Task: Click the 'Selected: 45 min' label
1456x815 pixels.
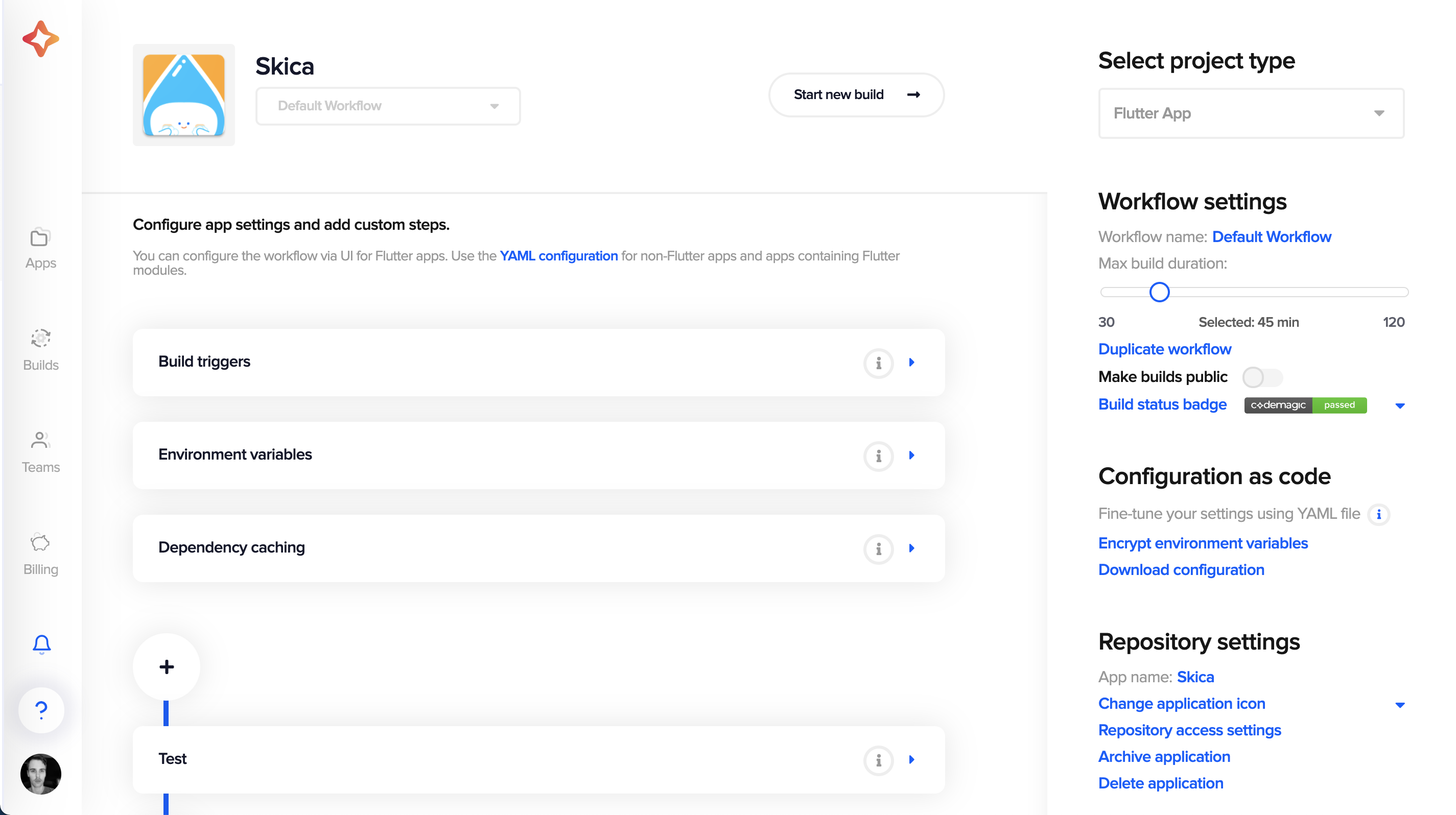Action: click(x=1249, y=323)
